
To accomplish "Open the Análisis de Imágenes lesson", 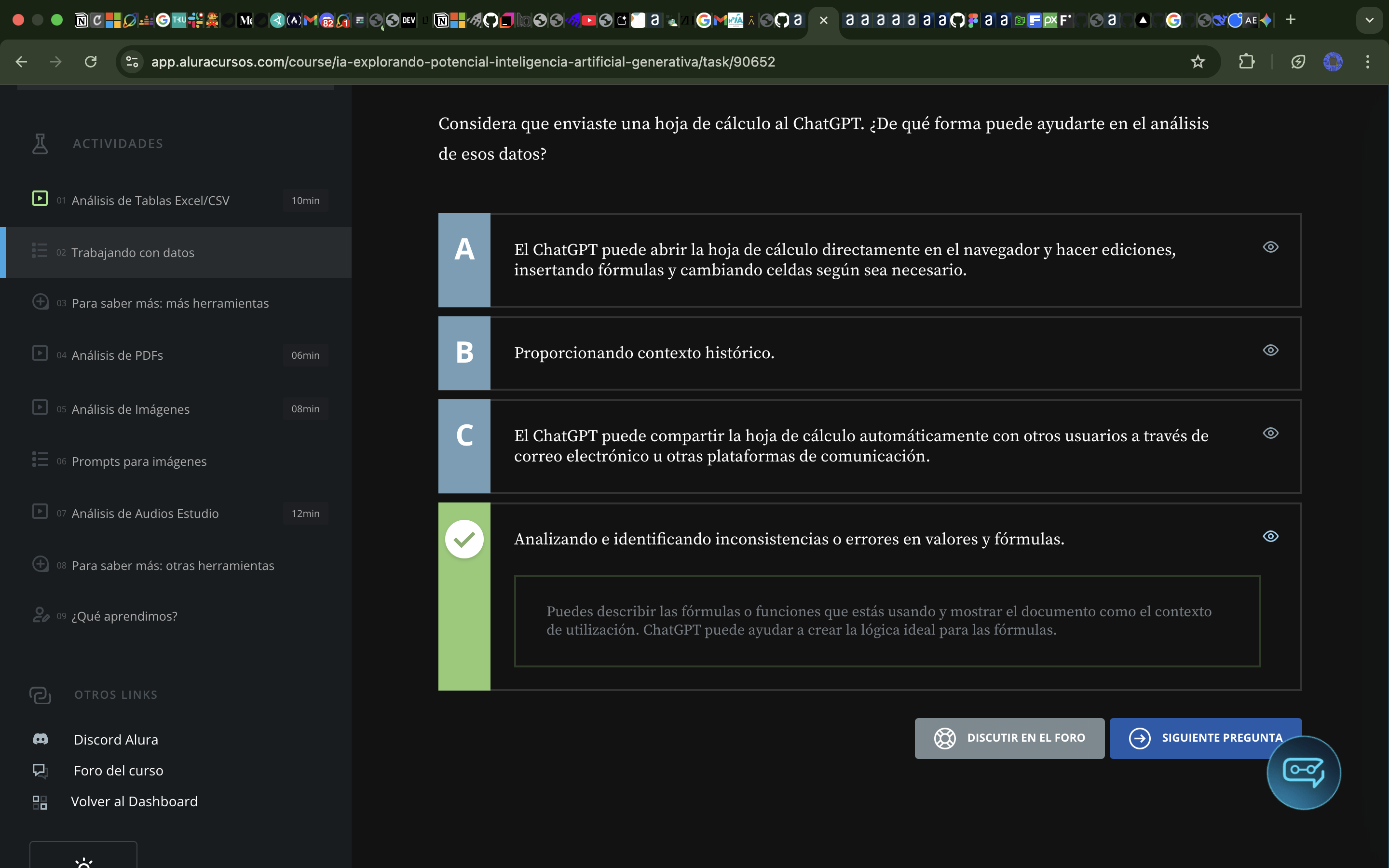I will coord(130,409).
